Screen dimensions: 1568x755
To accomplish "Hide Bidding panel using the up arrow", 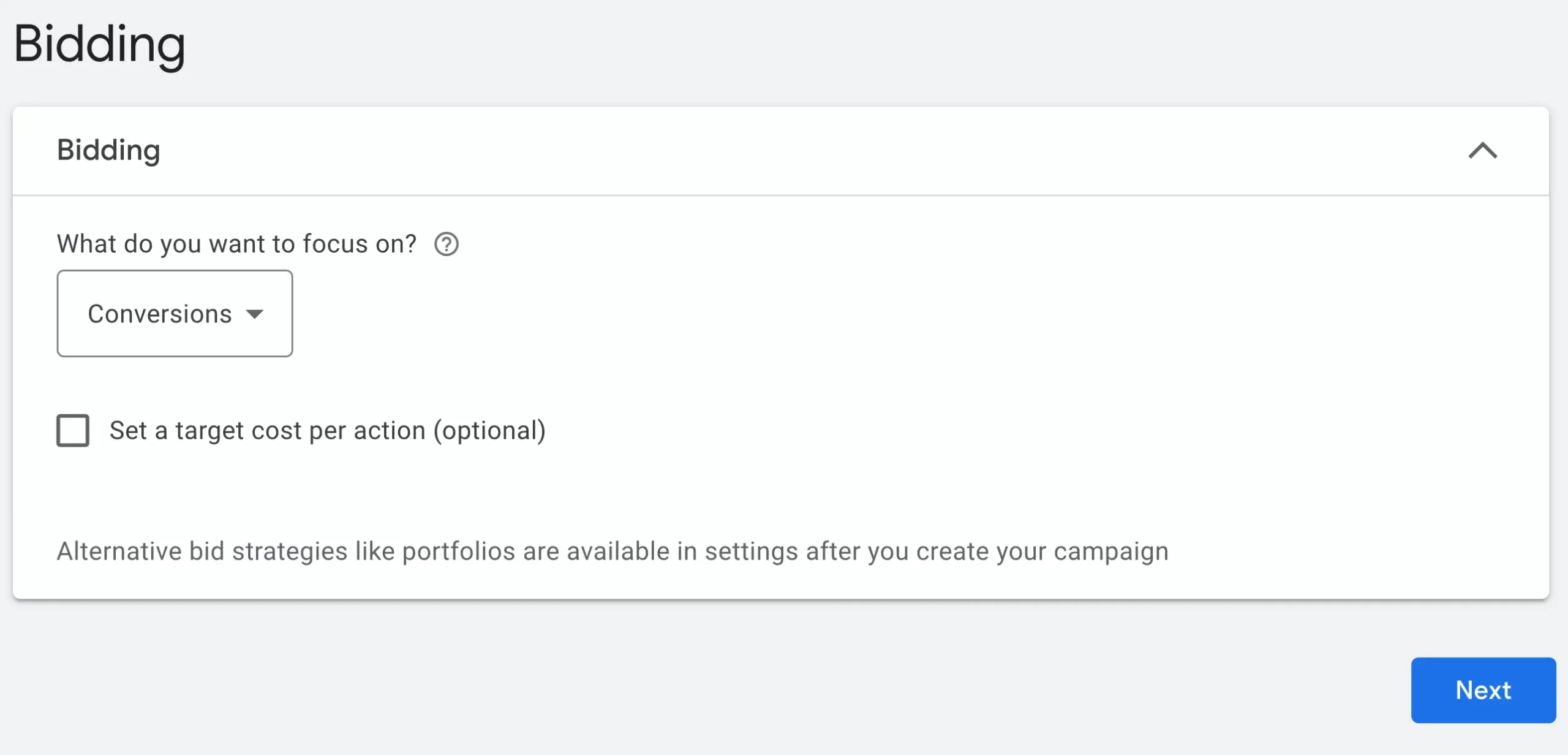I will [x=1483, y=151].
